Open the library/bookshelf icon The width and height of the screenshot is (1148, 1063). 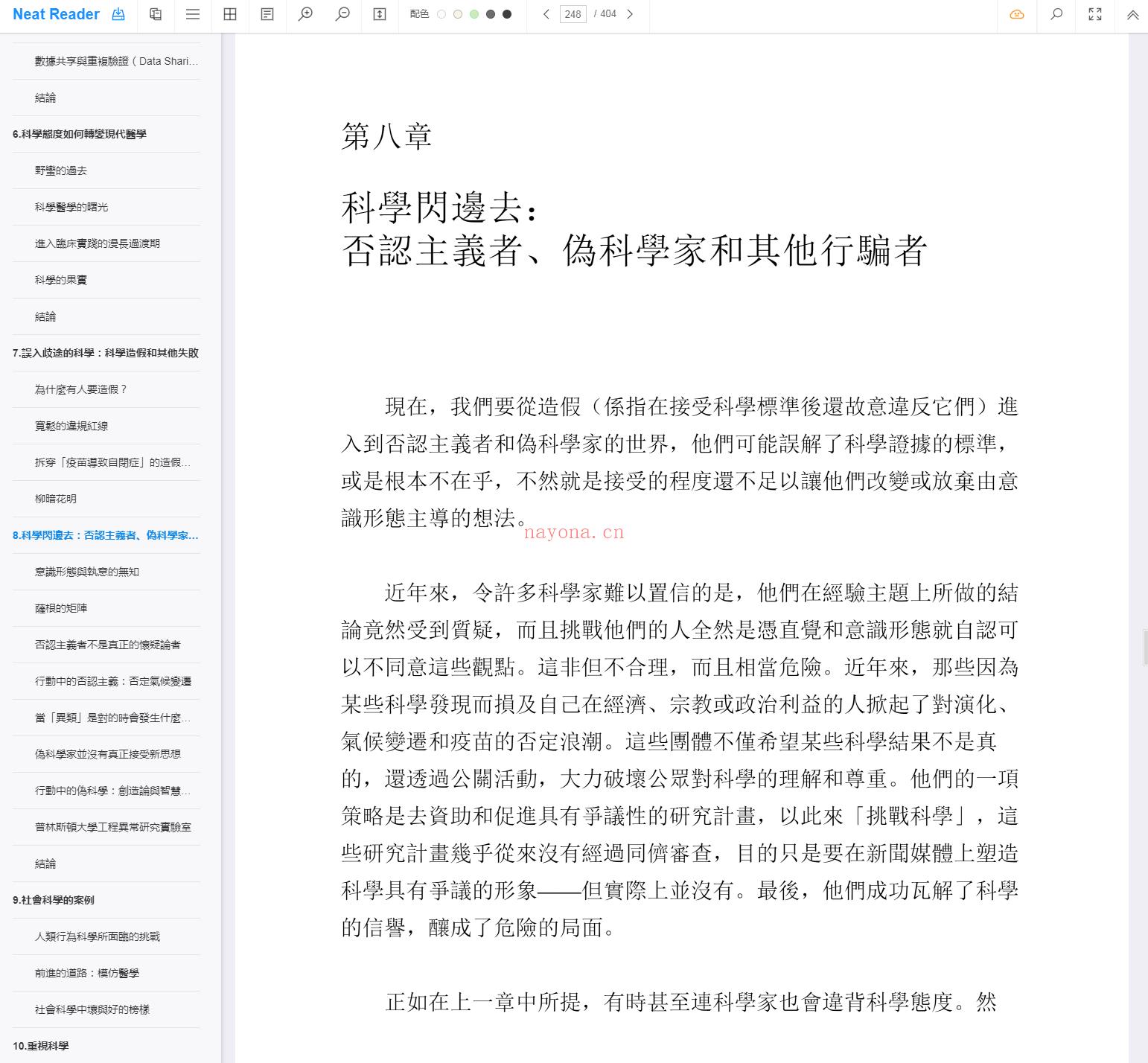click(156, 14)
